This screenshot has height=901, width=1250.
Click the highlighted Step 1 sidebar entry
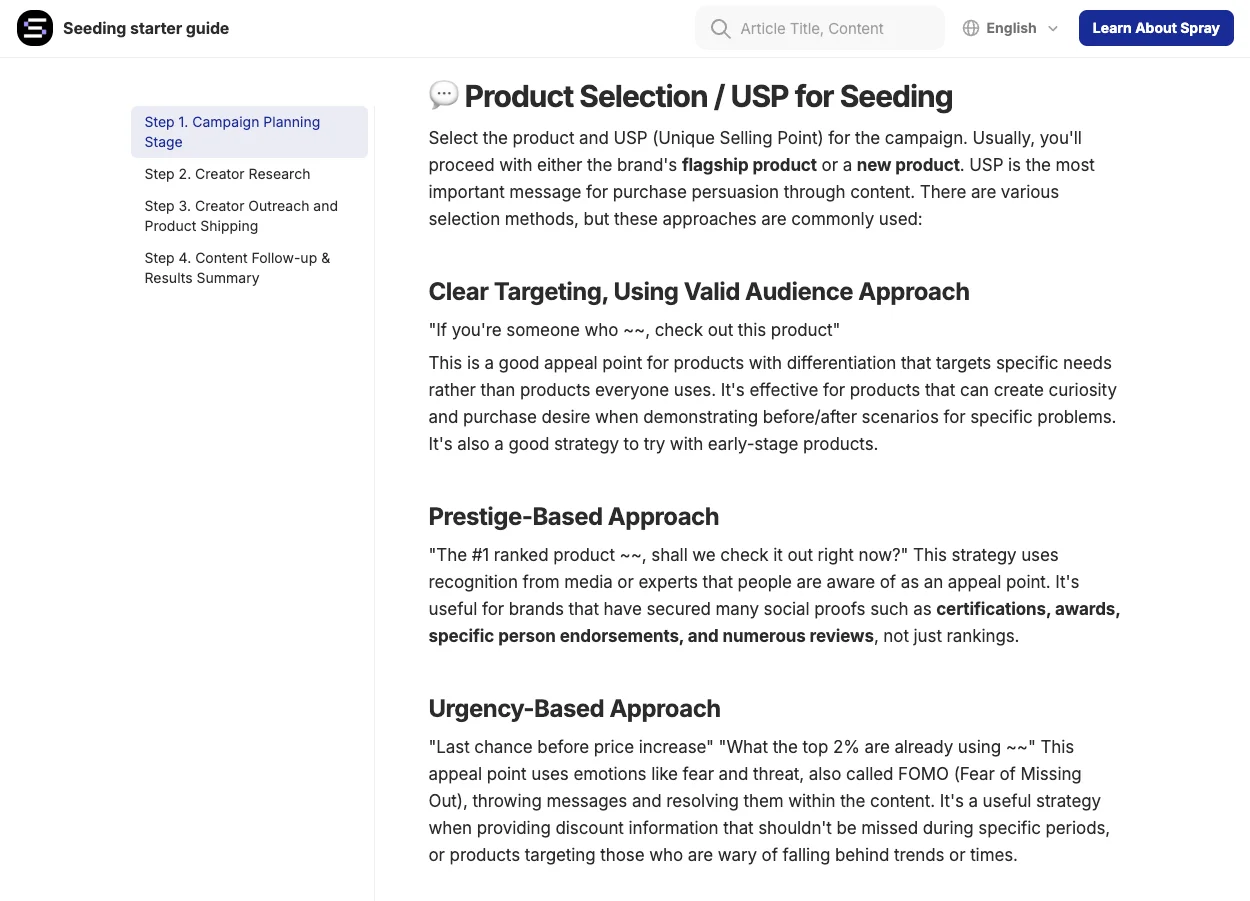(x=232, y=132)
